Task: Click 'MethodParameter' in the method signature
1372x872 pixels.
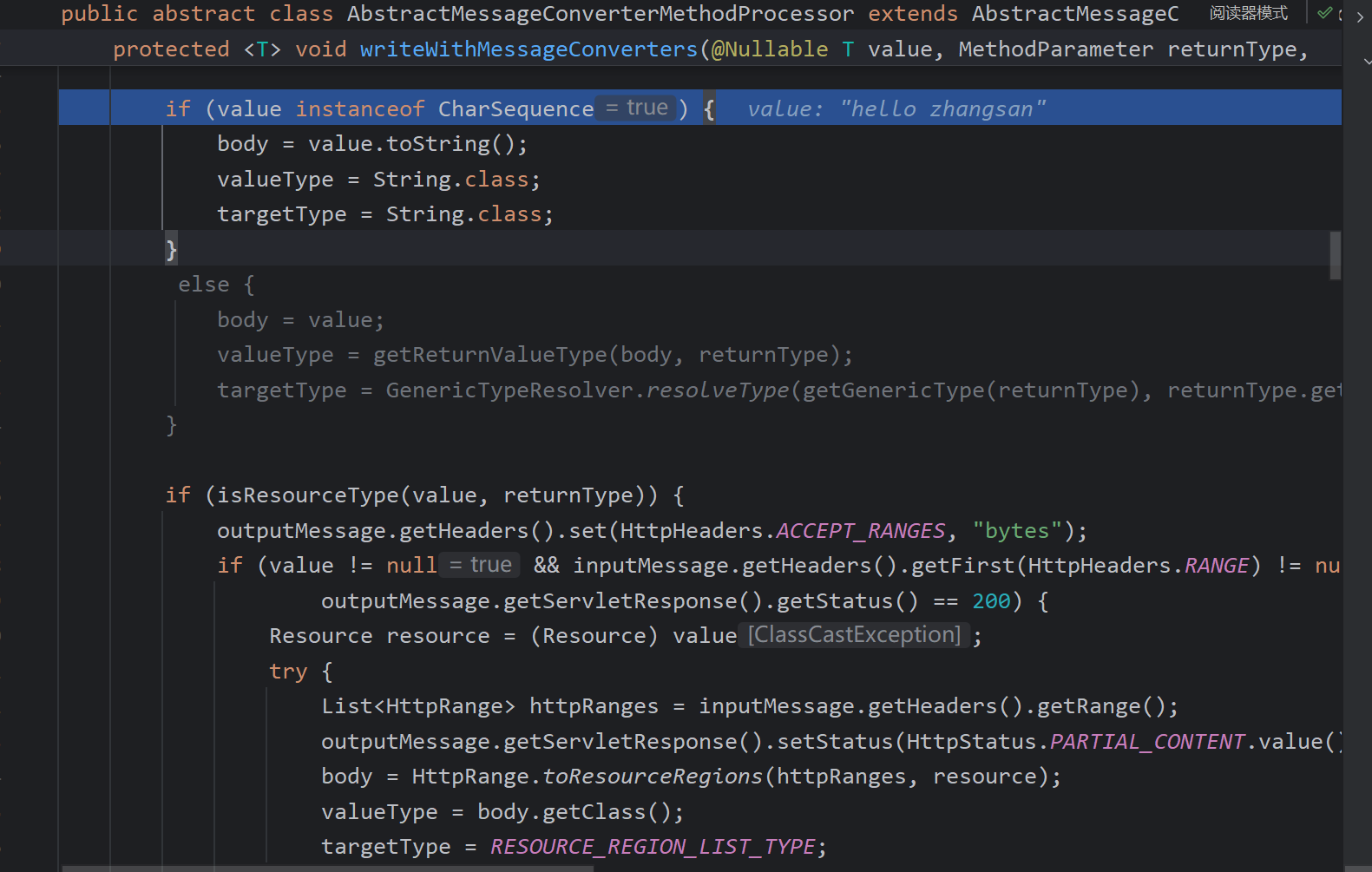Action: pos(1056,49)
